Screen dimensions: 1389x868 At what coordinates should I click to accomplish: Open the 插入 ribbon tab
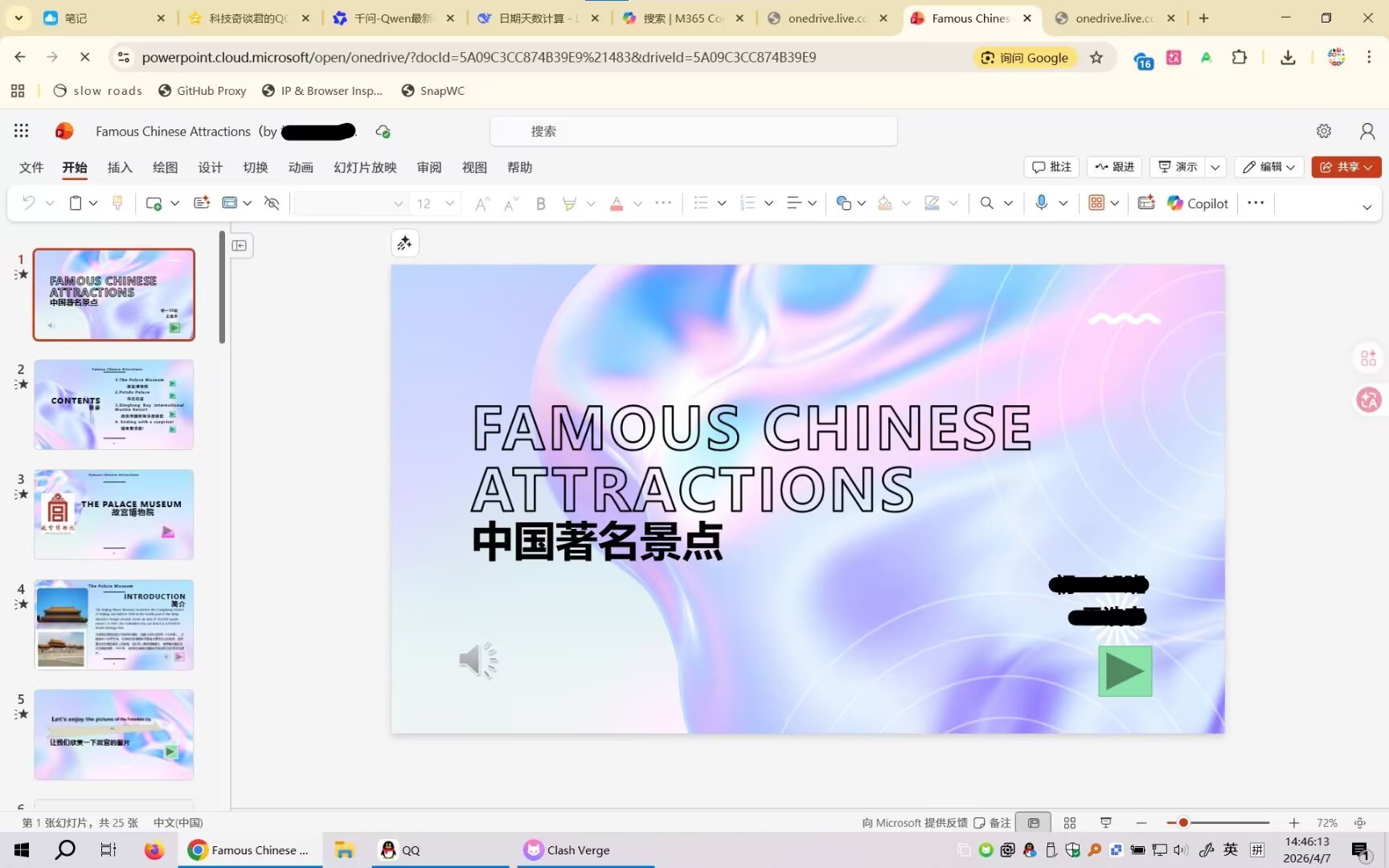point(120,167)
